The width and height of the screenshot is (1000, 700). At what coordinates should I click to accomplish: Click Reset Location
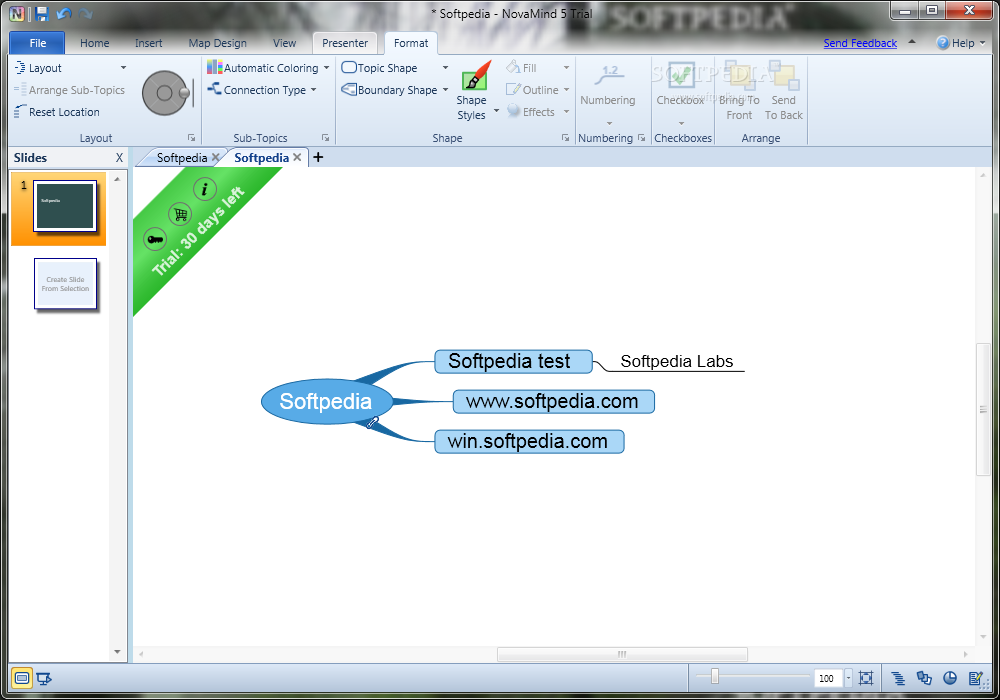click(x=57, y=112)
